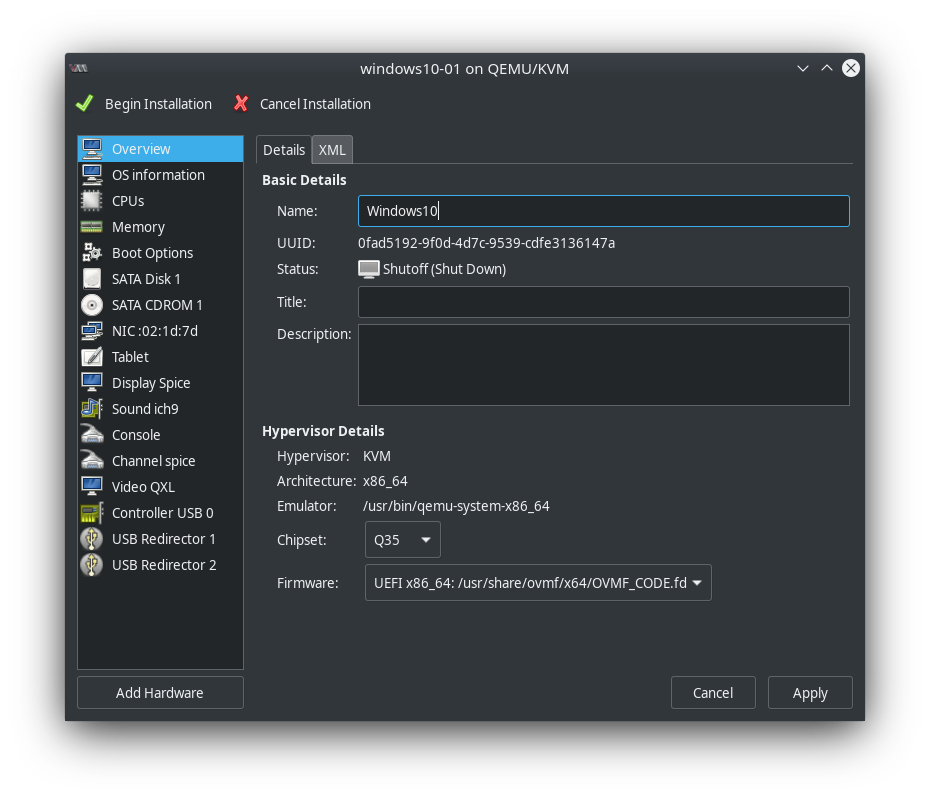
Task: Switch to the Details tab
Action: pos(284,150)
